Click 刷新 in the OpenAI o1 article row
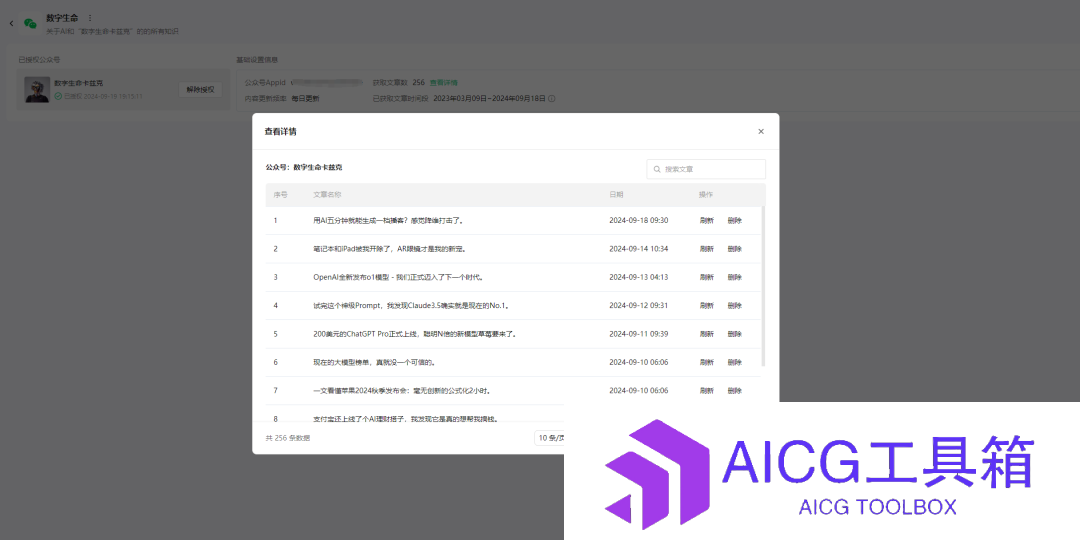Screen dimensions: 1080x540 [x=707, y=277]
